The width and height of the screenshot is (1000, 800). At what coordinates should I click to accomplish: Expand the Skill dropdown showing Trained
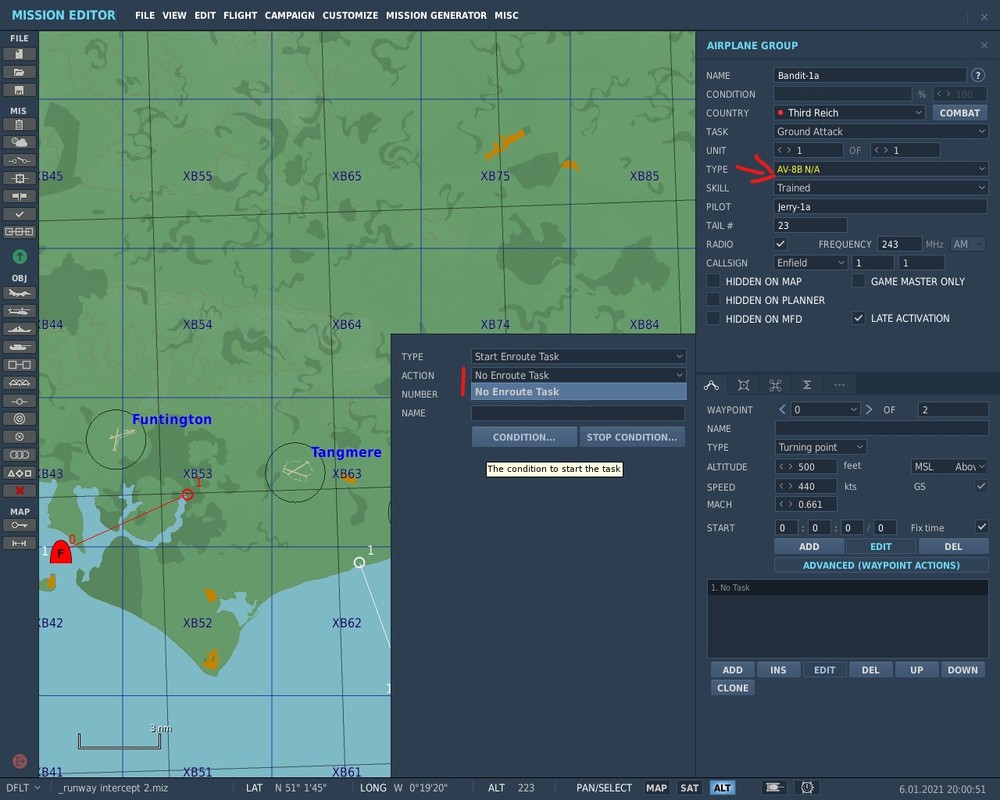tap(880, 188)
